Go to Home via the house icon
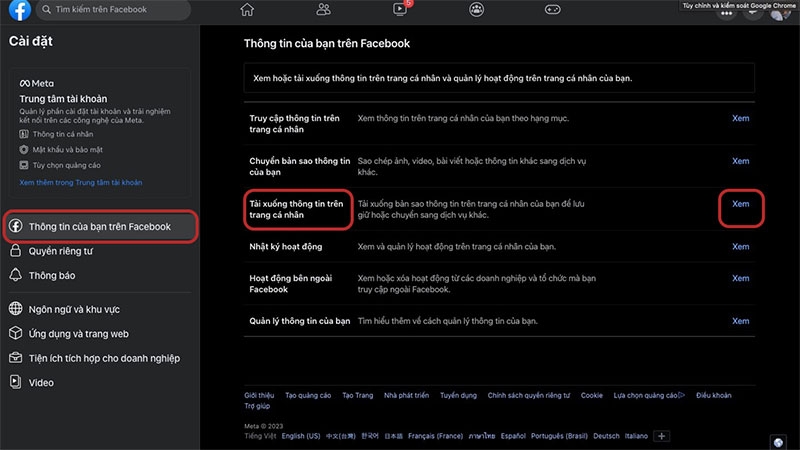 point(247,9)
